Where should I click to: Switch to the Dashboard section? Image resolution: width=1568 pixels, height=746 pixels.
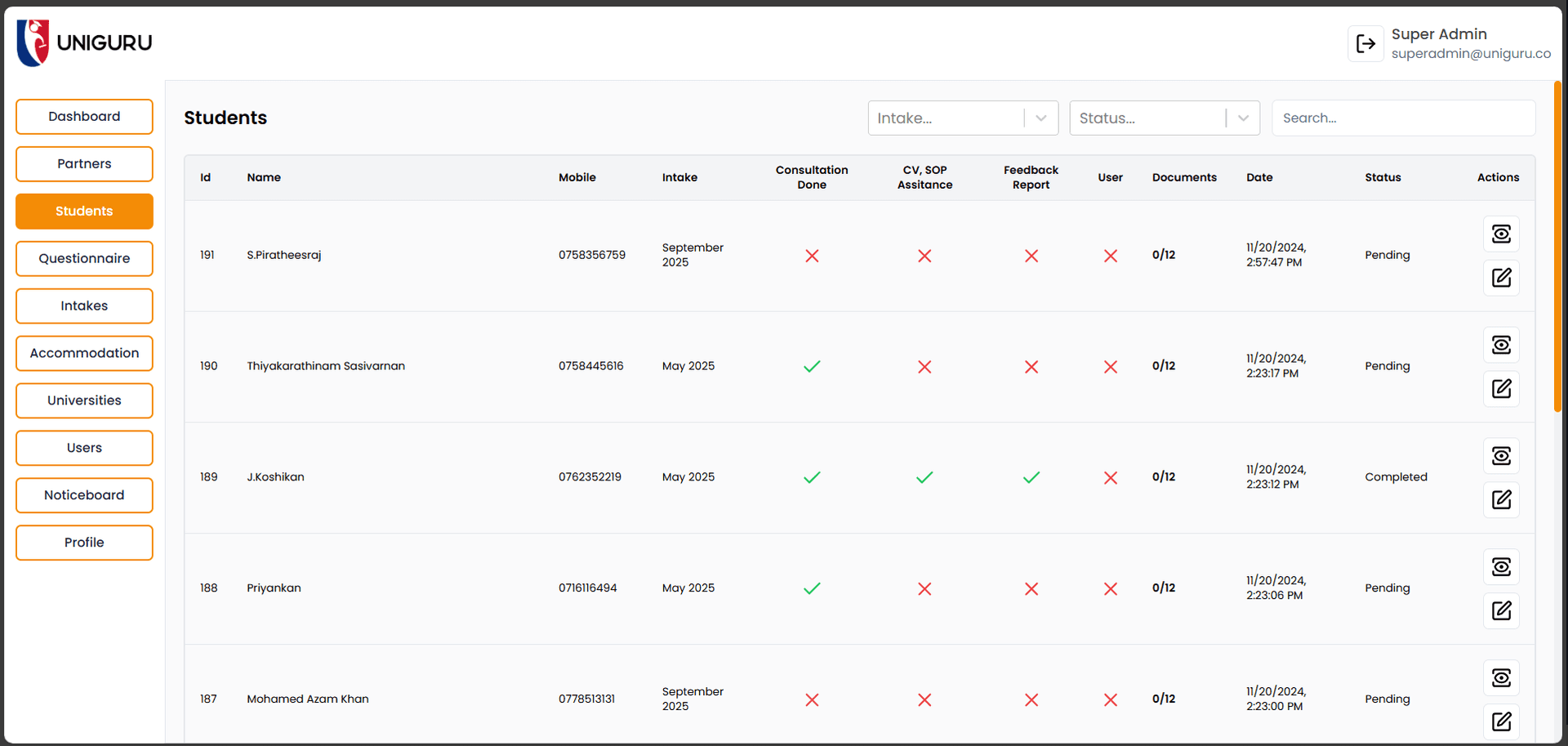(84, 116)
